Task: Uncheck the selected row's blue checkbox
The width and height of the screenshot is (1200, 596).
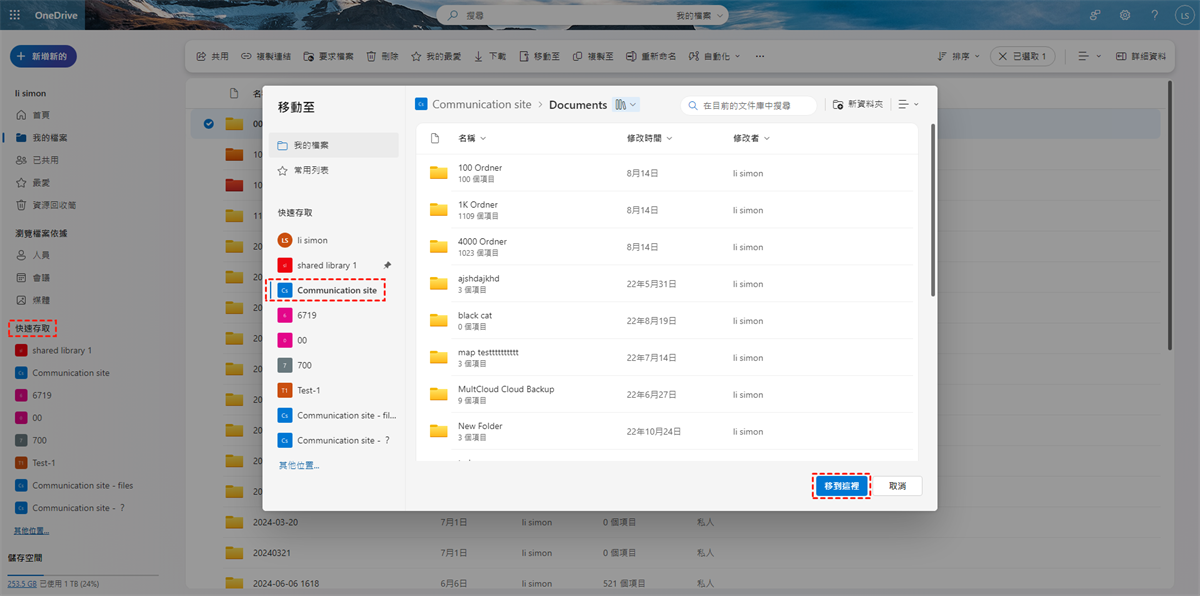Action: [209, 124]
